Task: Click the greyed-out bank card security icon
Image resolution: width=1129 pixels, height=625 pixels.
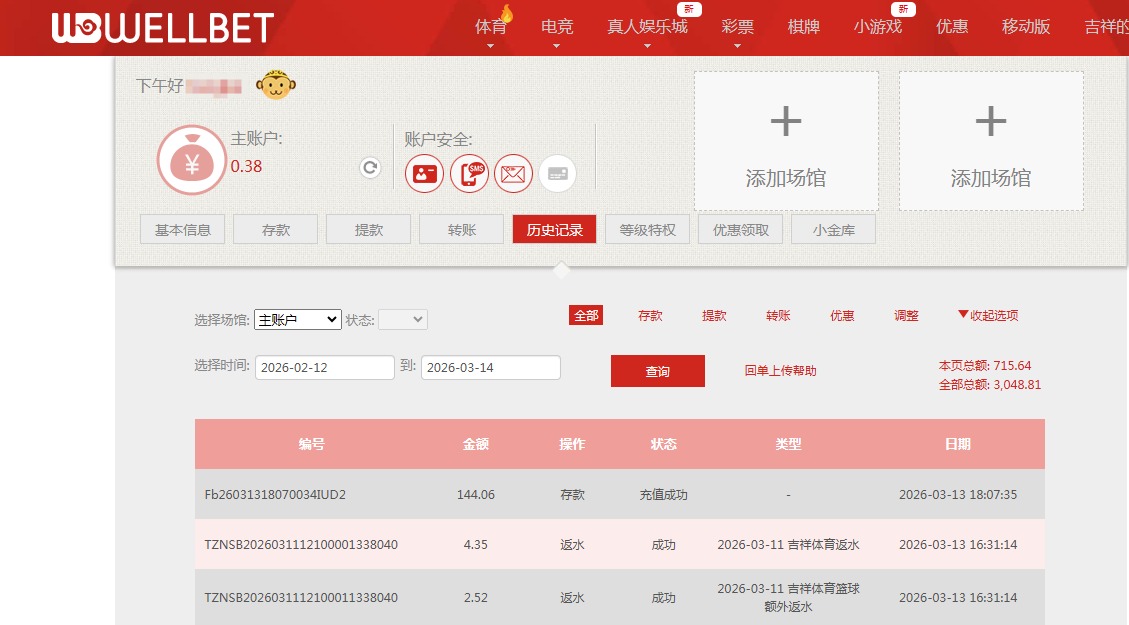Action: pos(557,173)
